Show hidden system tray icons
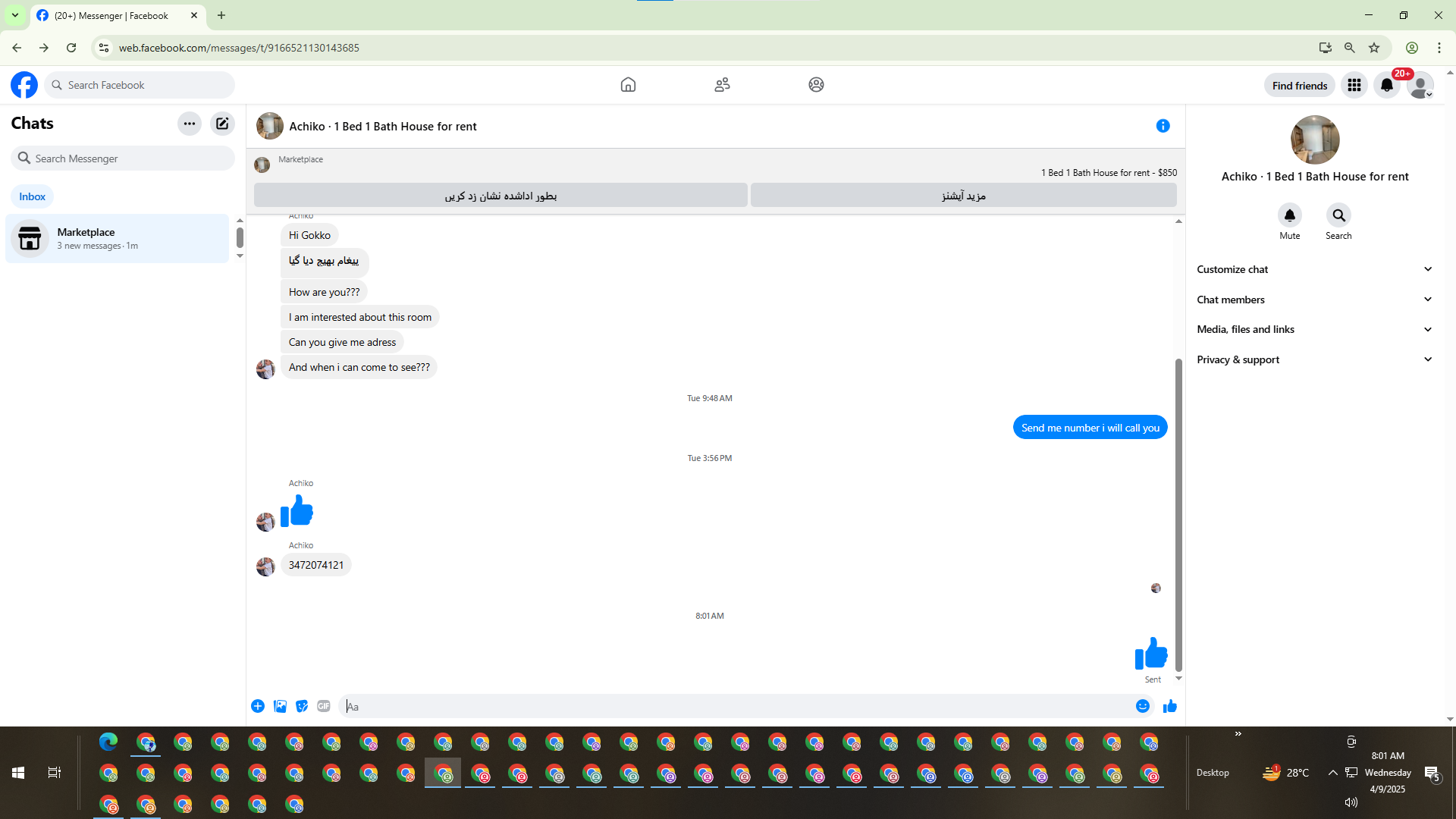Image resolution: width=1456 pixels, height=819 pixels. pyautogui.click(x=1332, y=773)
